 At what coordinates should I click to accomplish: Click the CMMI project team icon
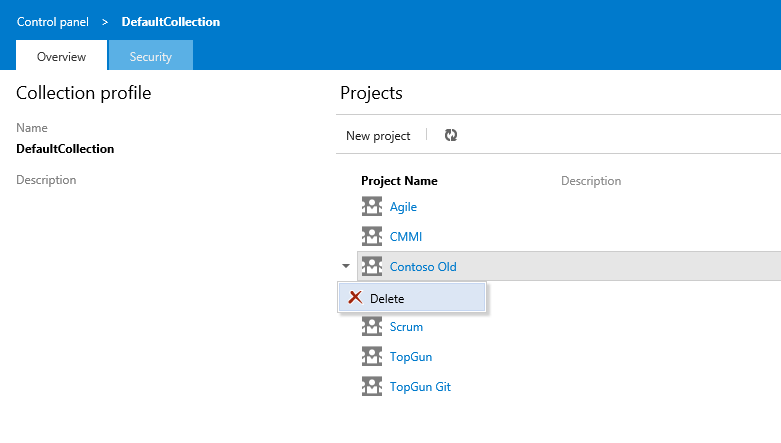[x=372, y=236]
